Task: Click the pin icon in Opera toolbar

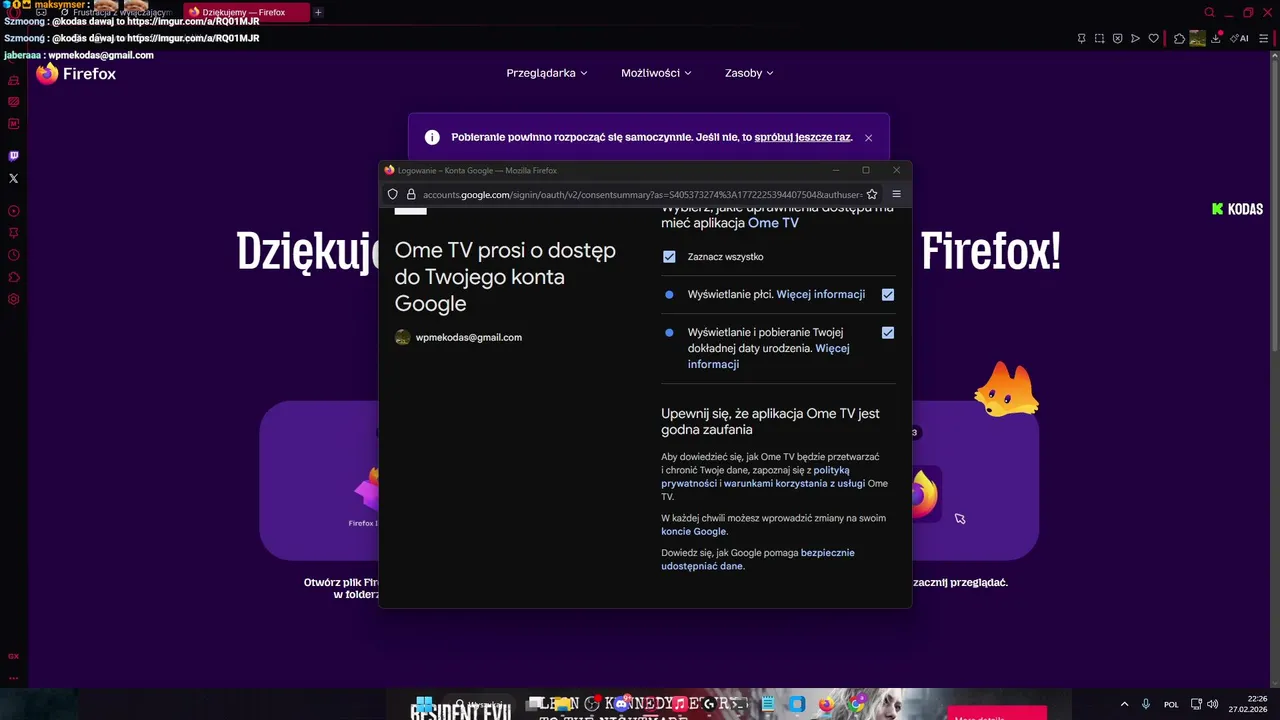Action: coord(1081,39)
